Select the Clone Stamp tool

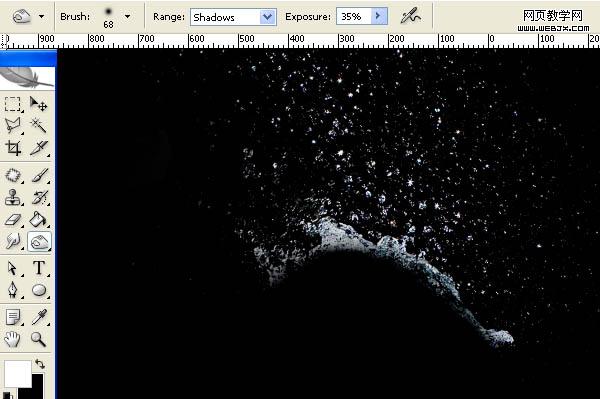[13, 197]
